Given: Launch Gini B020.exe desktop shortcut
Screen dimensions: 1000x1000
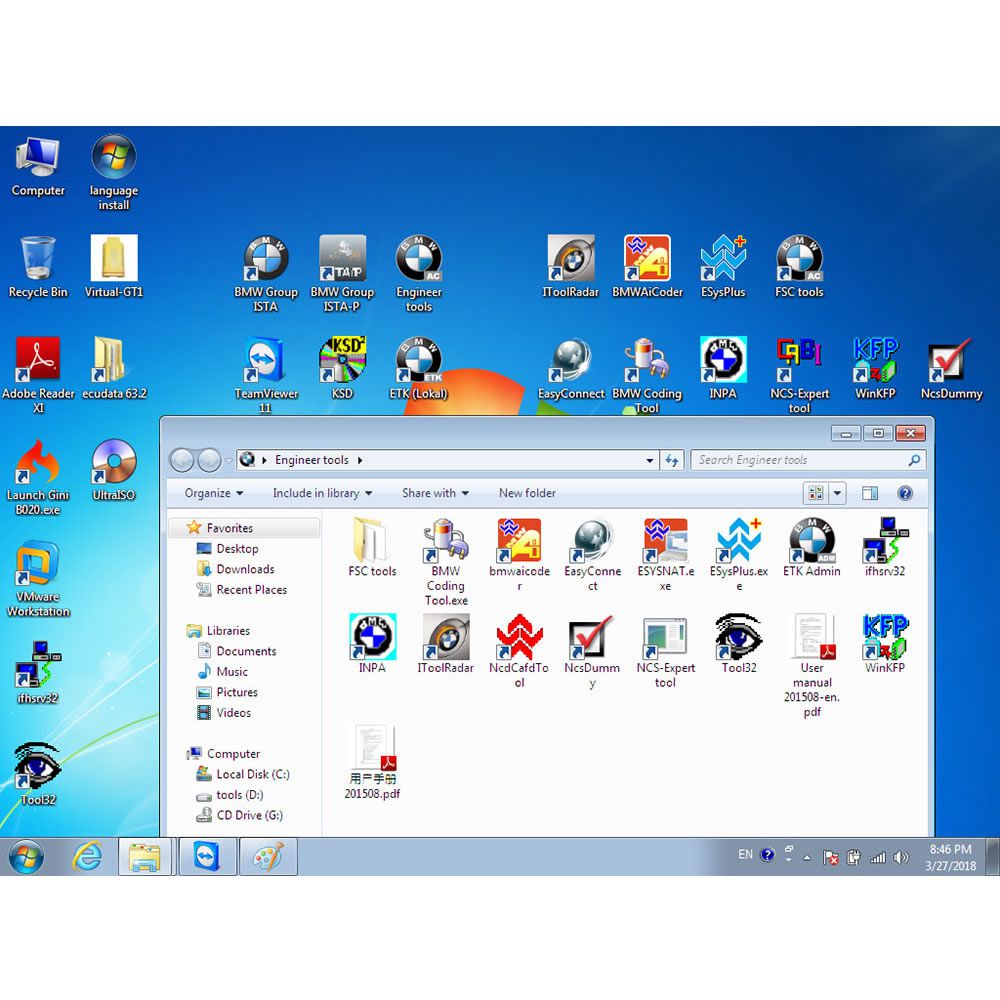Looking at the screenshot, I should coord(38,477).
